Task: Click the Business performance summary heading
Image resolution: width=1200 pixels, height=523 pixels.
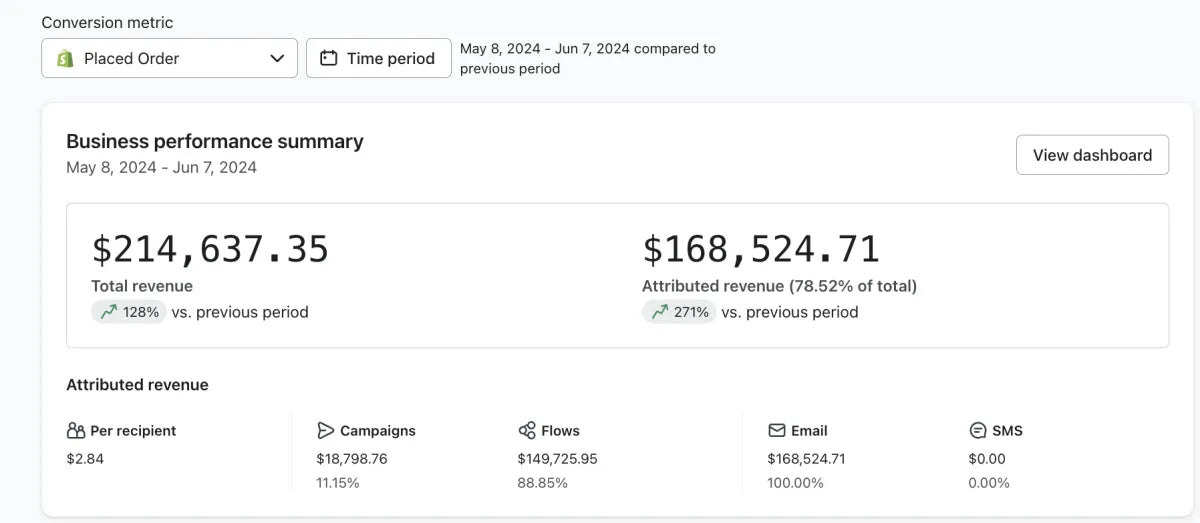Action: (x=215, y=141)
